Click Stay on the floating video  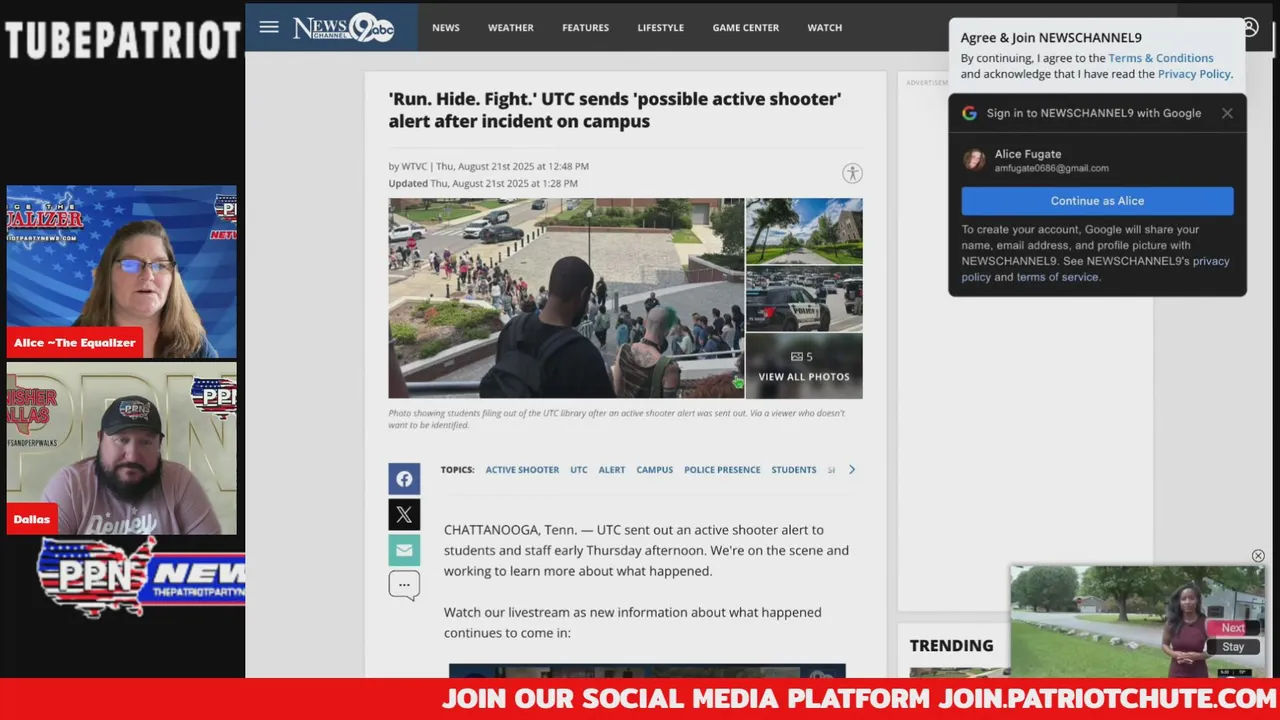click(1233, 647)
